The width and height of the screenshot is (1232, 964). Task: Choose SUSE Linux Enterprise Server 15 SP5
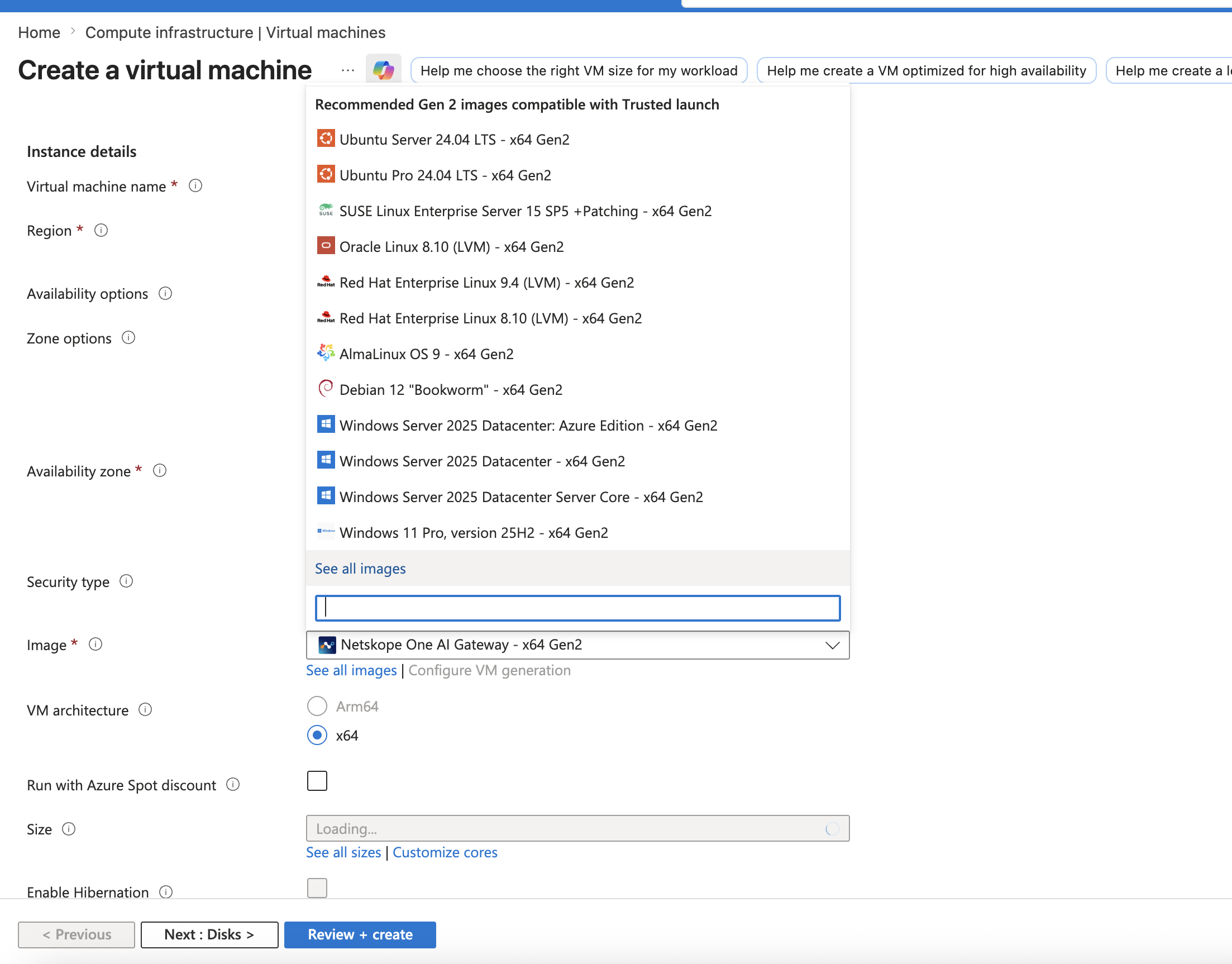pos(577,211)
